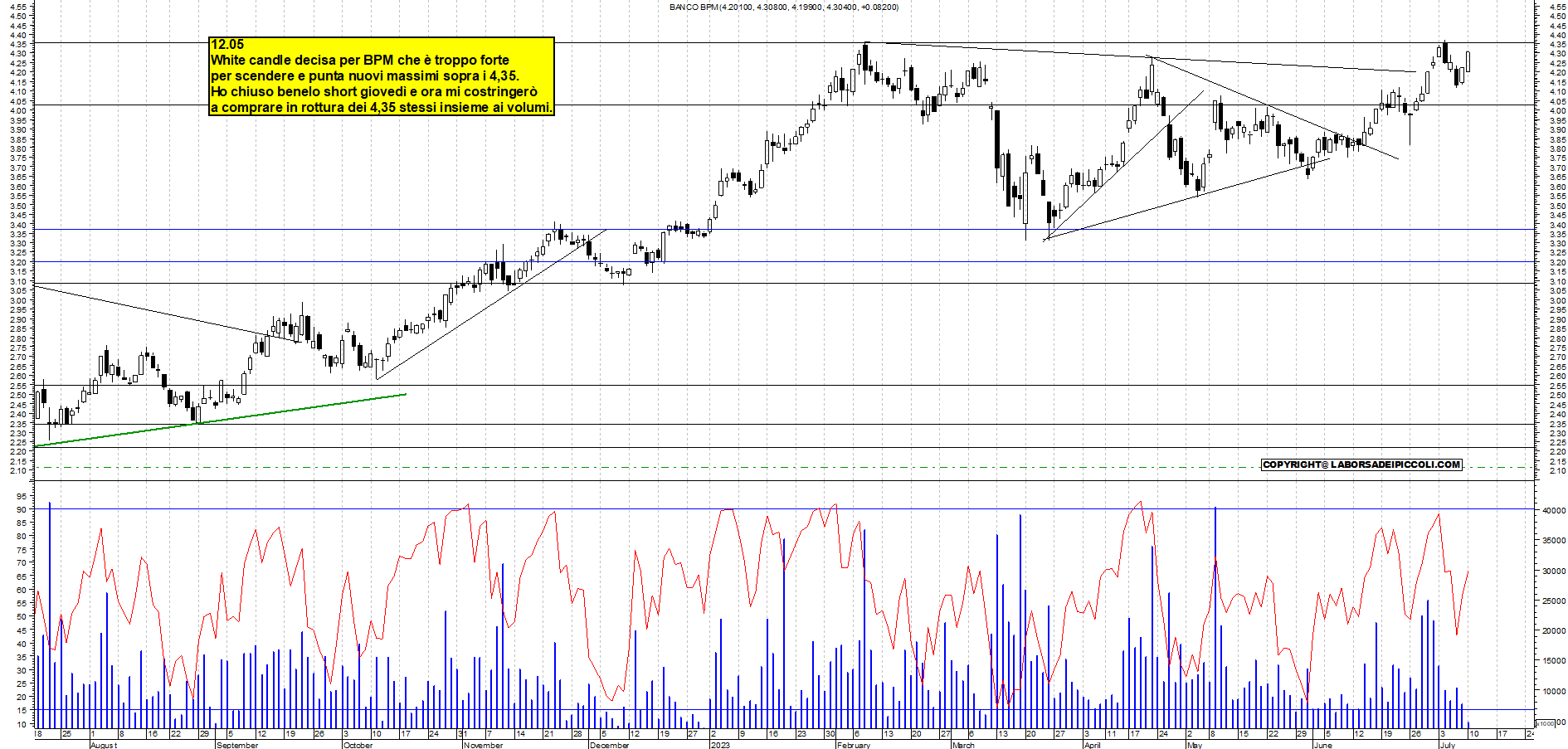Click the May month label
The width and height of the screenshot is (1568, 749).
coord(1194,745)
